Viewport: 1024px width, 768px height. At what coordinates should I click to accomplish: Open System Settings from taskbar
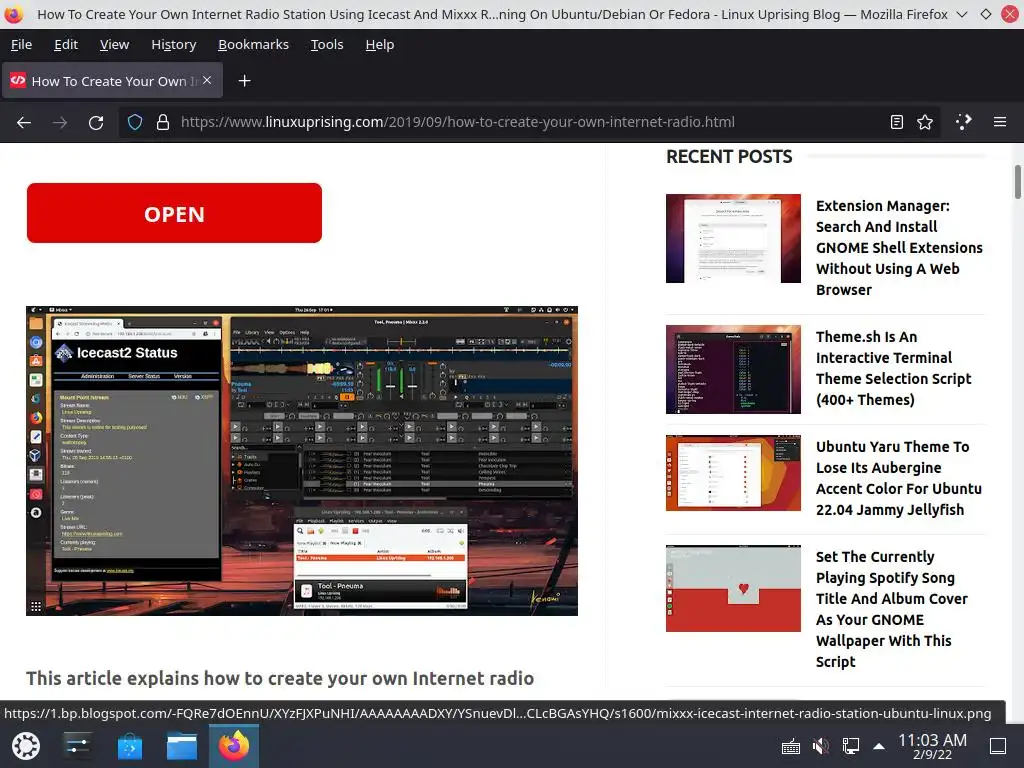(77, 746)
